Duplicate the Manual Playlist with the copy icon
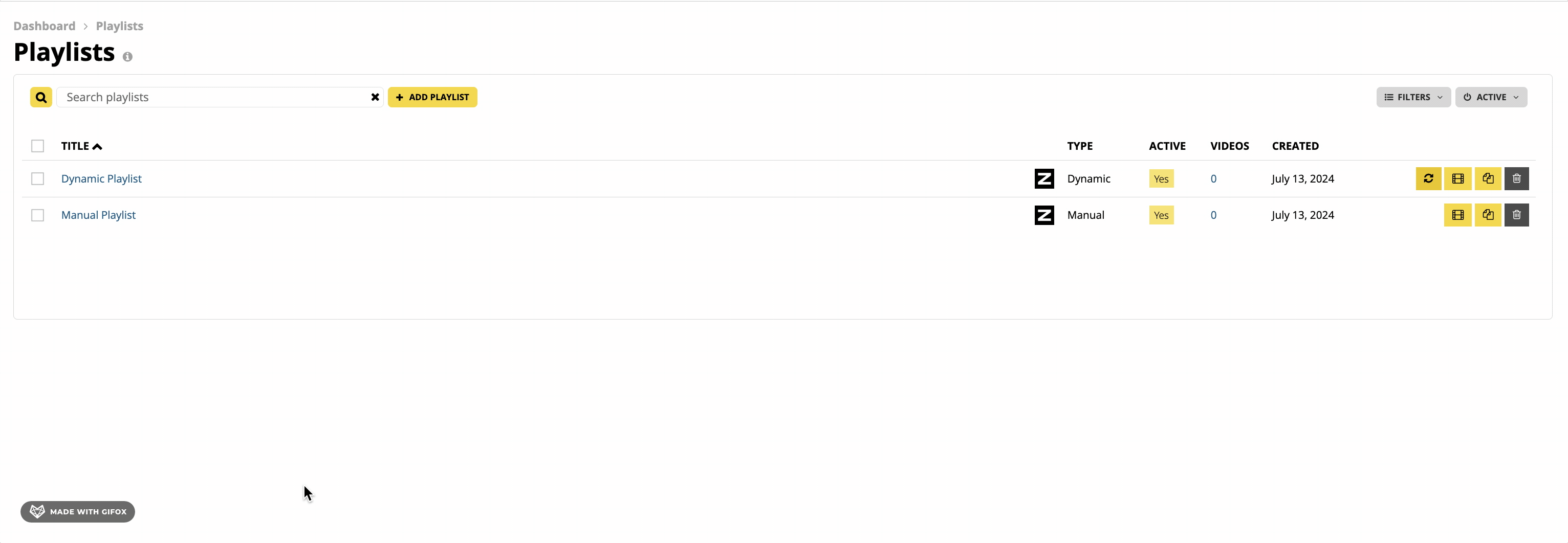The height and width of the screenshot is (543, 1568). click(1488, 215)
